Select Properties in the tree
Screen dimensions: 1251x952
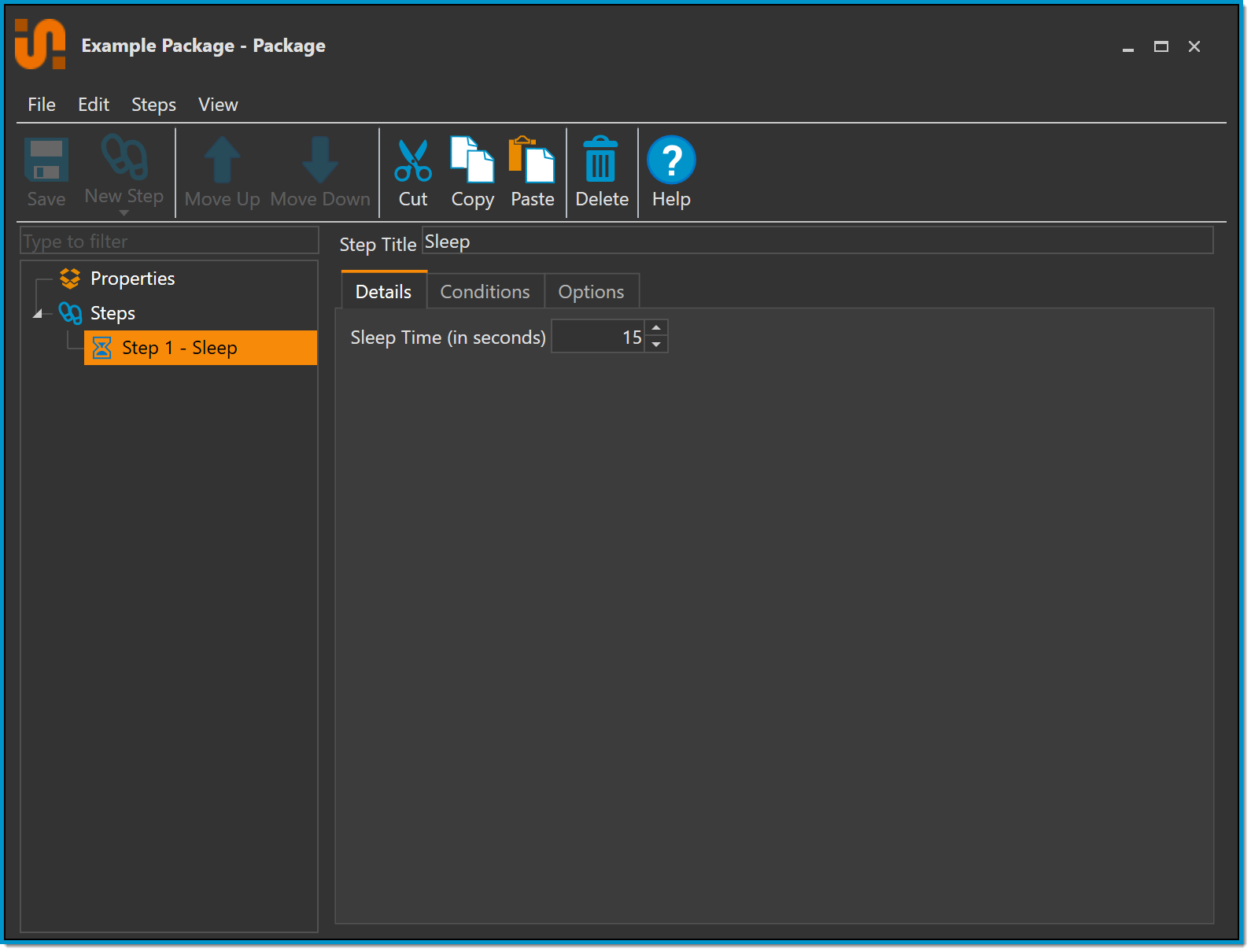click(132, 279)
